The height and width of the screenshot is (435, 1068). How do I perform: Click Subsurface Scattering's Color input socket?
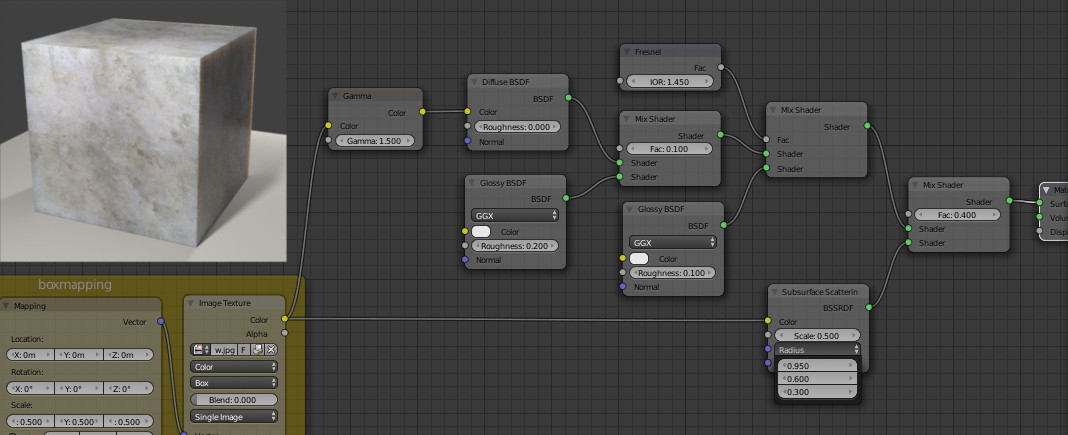pyautogui.click(x=768, y=321)
